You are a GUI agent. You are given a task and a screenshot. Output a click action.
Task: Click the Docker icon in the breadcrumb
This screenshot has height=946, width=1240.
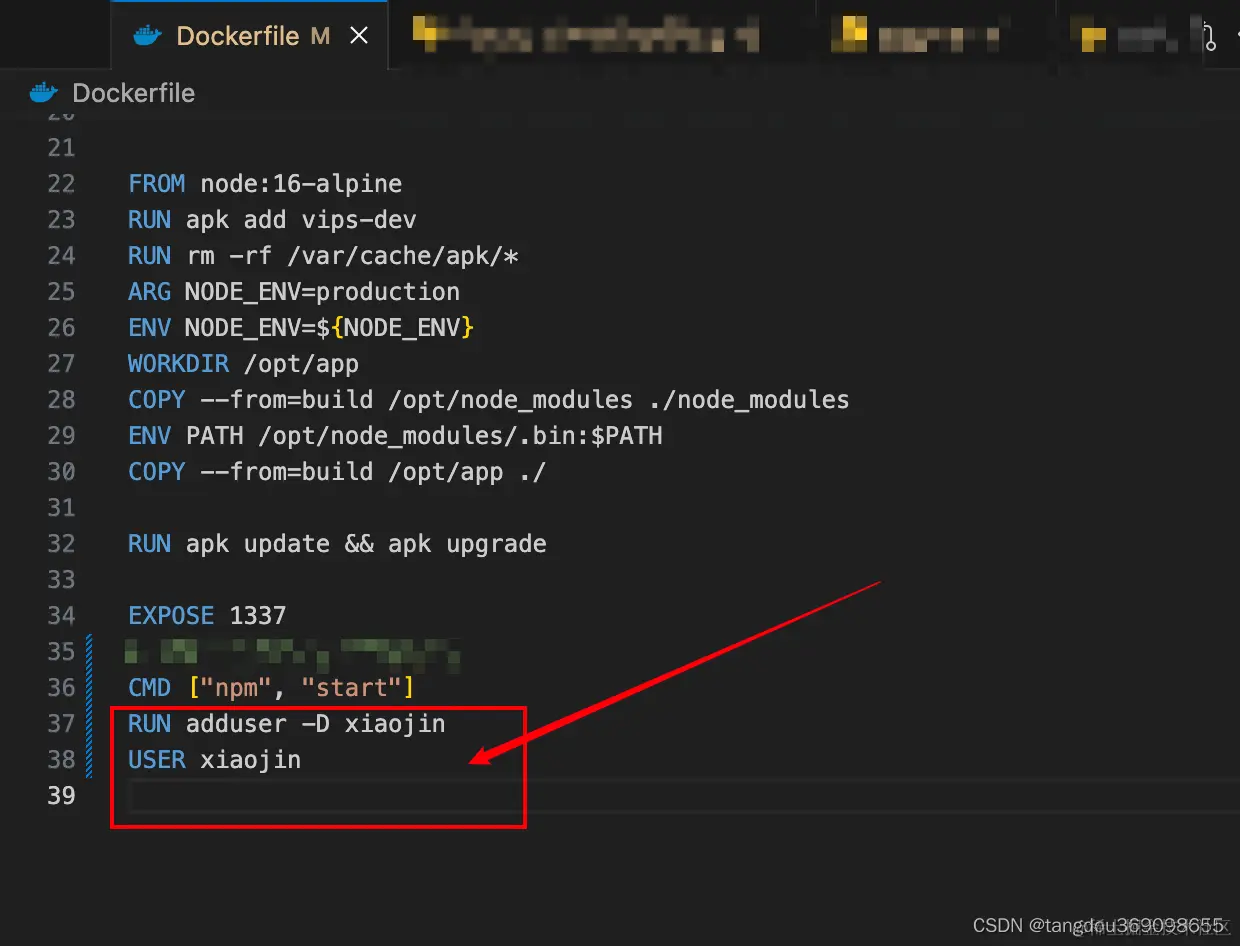(x=44, y=93)
